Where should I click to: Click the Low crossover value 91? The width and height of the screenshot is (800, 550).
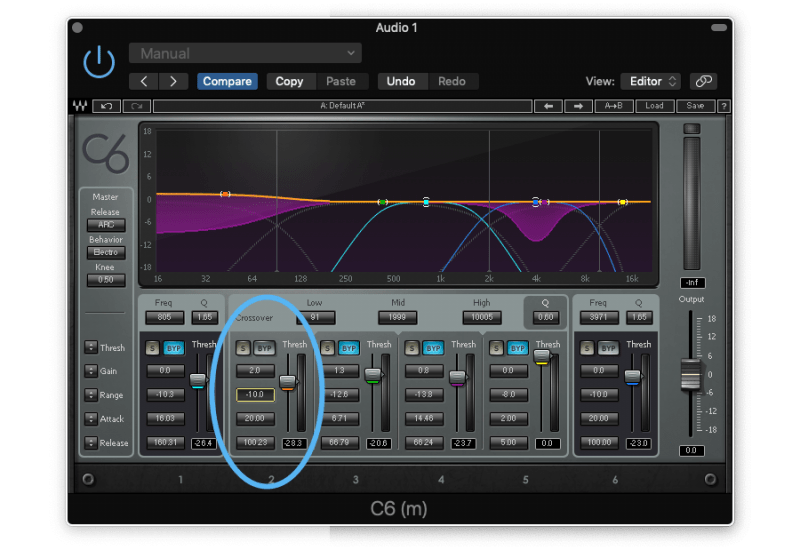(315, 317)
